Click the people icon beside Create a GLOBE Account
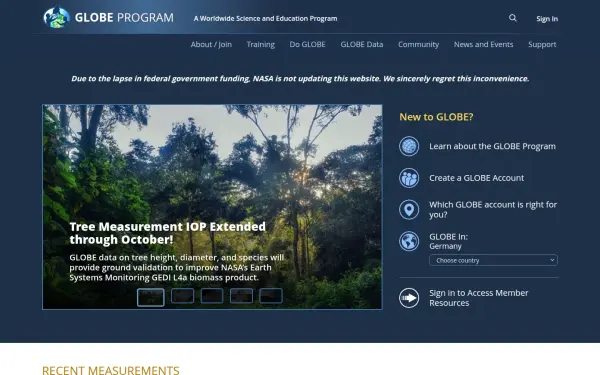Image resolution: width=600 pixels, height=375 pixels. pos(409,178)
